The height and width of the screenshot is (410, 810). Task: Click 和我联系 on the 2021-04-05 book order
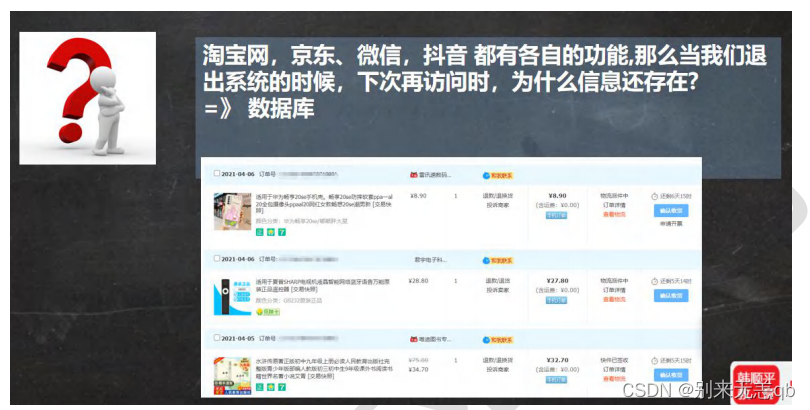pyautogui.click(x=498, y=340)
